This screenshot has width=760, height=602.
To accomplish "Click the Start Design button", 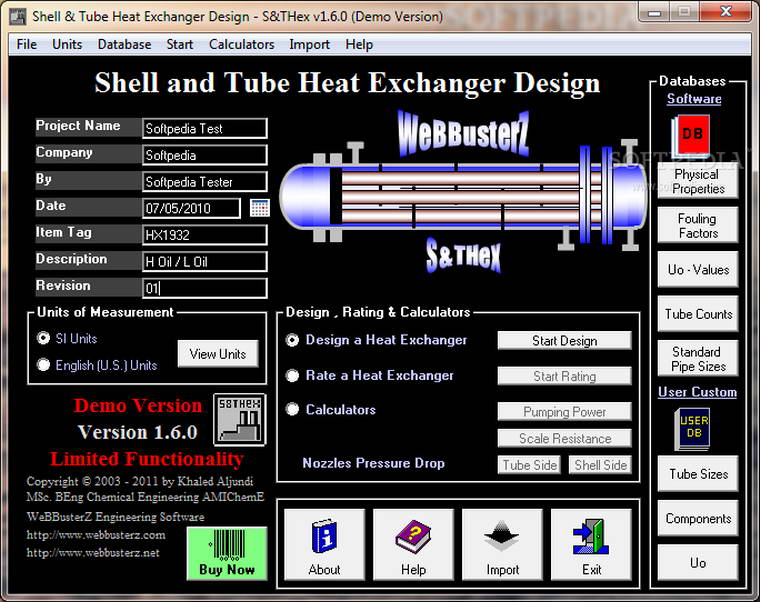I will point(564,341).
